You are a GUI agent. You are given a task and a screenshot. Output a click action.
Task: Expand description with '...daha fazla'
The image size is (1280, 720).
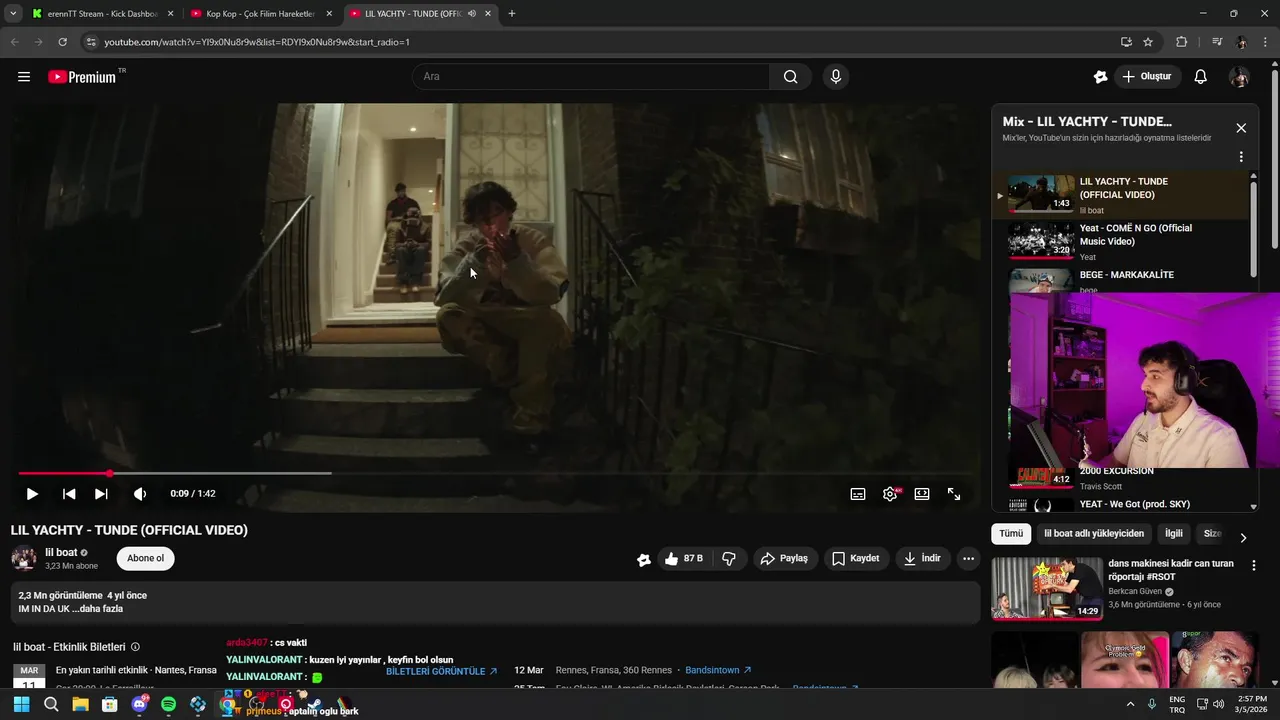(98, 609)
